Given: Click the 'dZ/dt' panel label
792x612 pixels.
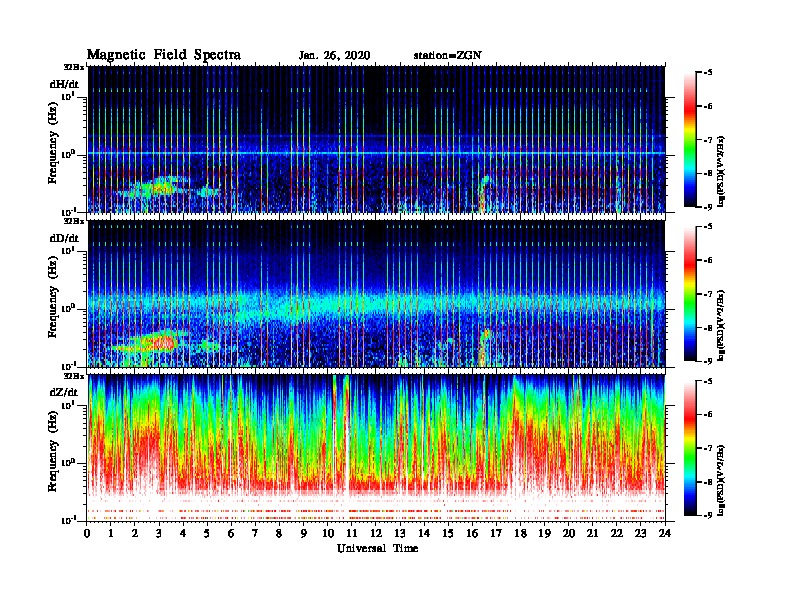Looking at the screenshot, I should coord(64,392).
